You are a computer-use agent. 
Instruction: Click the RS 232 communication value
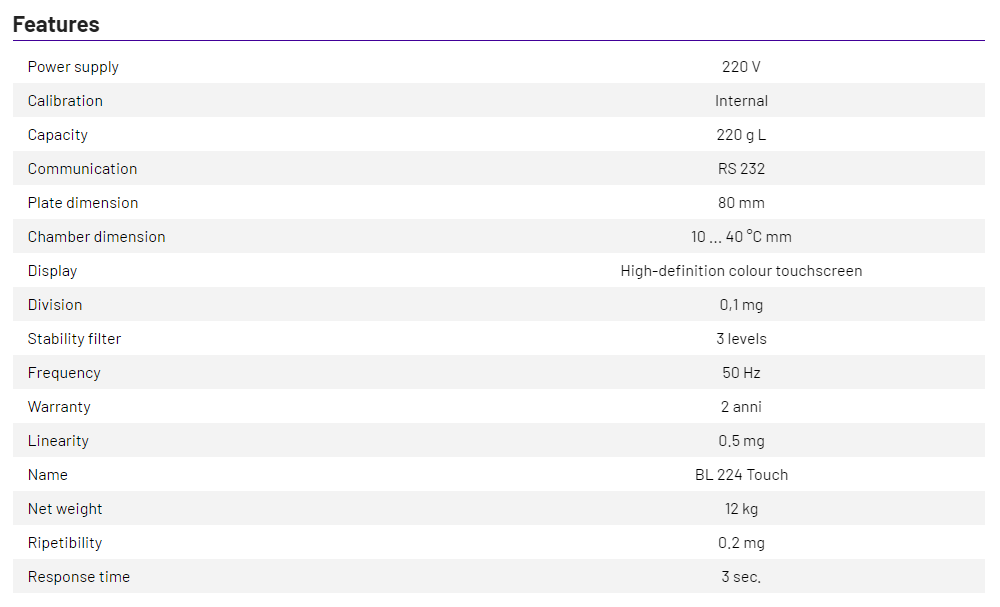click(x=741, y=169)
